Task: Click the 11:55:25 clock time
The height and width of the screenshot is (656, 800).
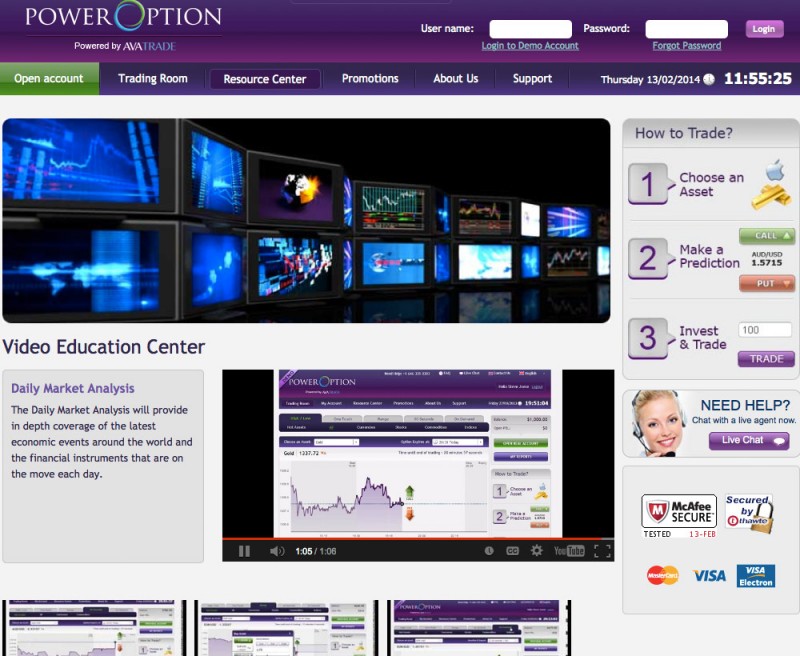Action: pos(758,79)
